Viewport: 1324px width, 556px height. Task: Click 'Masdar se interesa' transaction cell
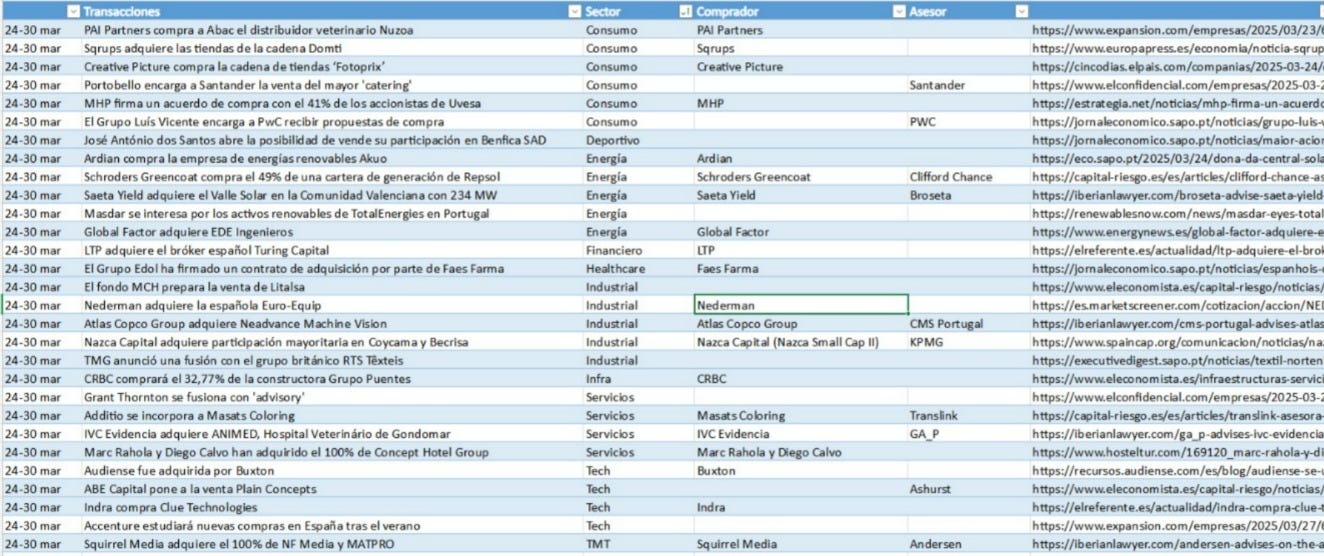click(332, 213)
